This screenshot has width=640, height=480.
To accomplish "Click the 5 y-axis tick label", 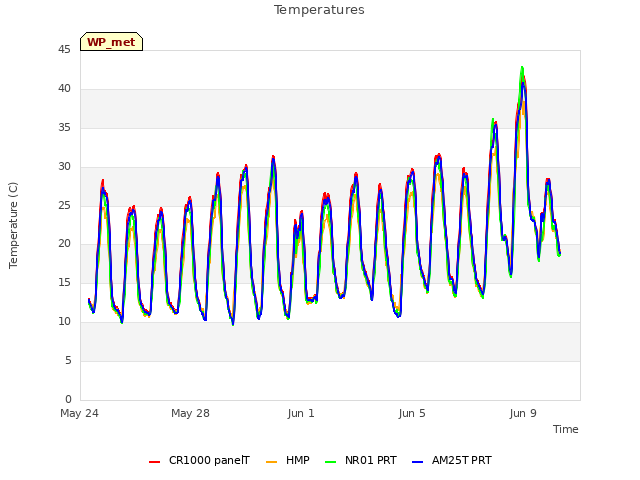I will tap(68, 360).
